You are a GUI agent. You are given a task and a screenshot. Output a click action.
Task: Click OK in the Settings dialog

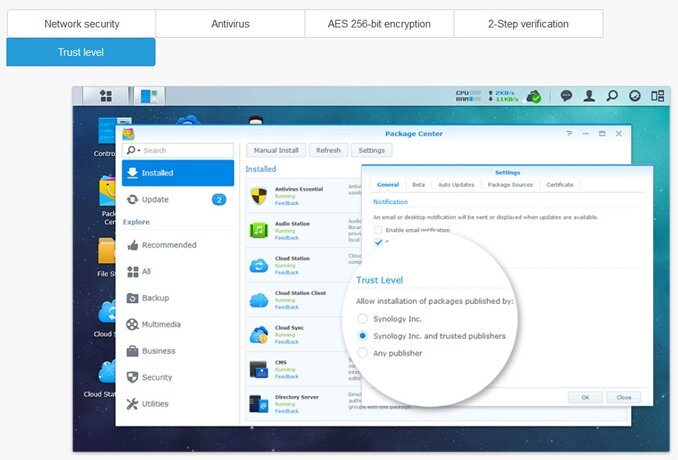coord(585,397)
